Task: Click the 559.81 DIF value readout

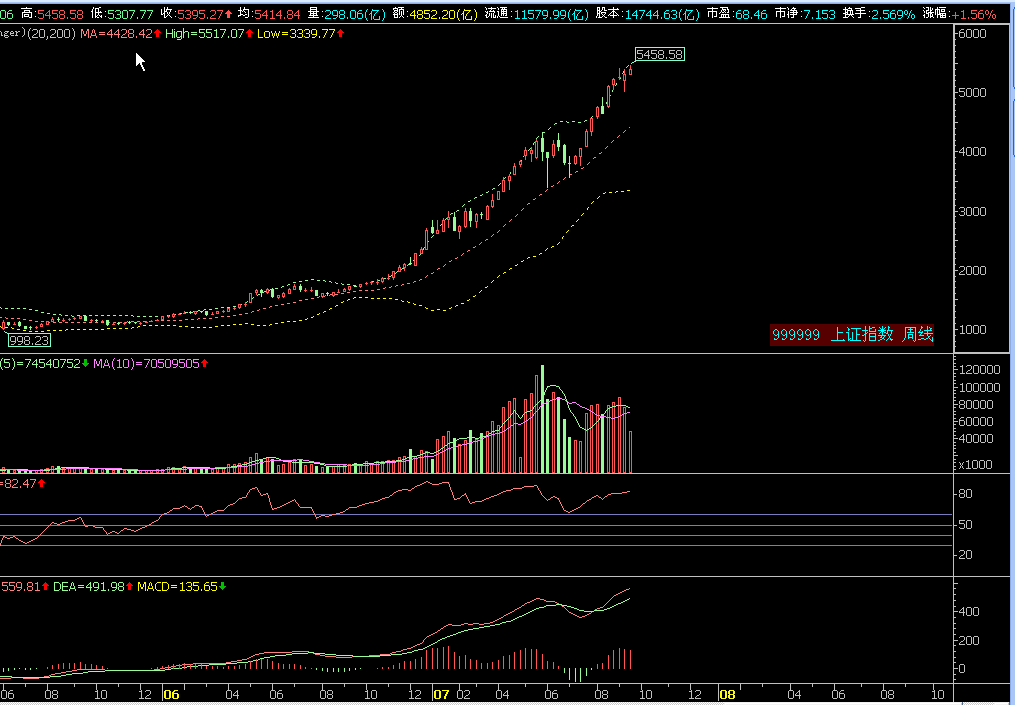Action: coord(25,587)
